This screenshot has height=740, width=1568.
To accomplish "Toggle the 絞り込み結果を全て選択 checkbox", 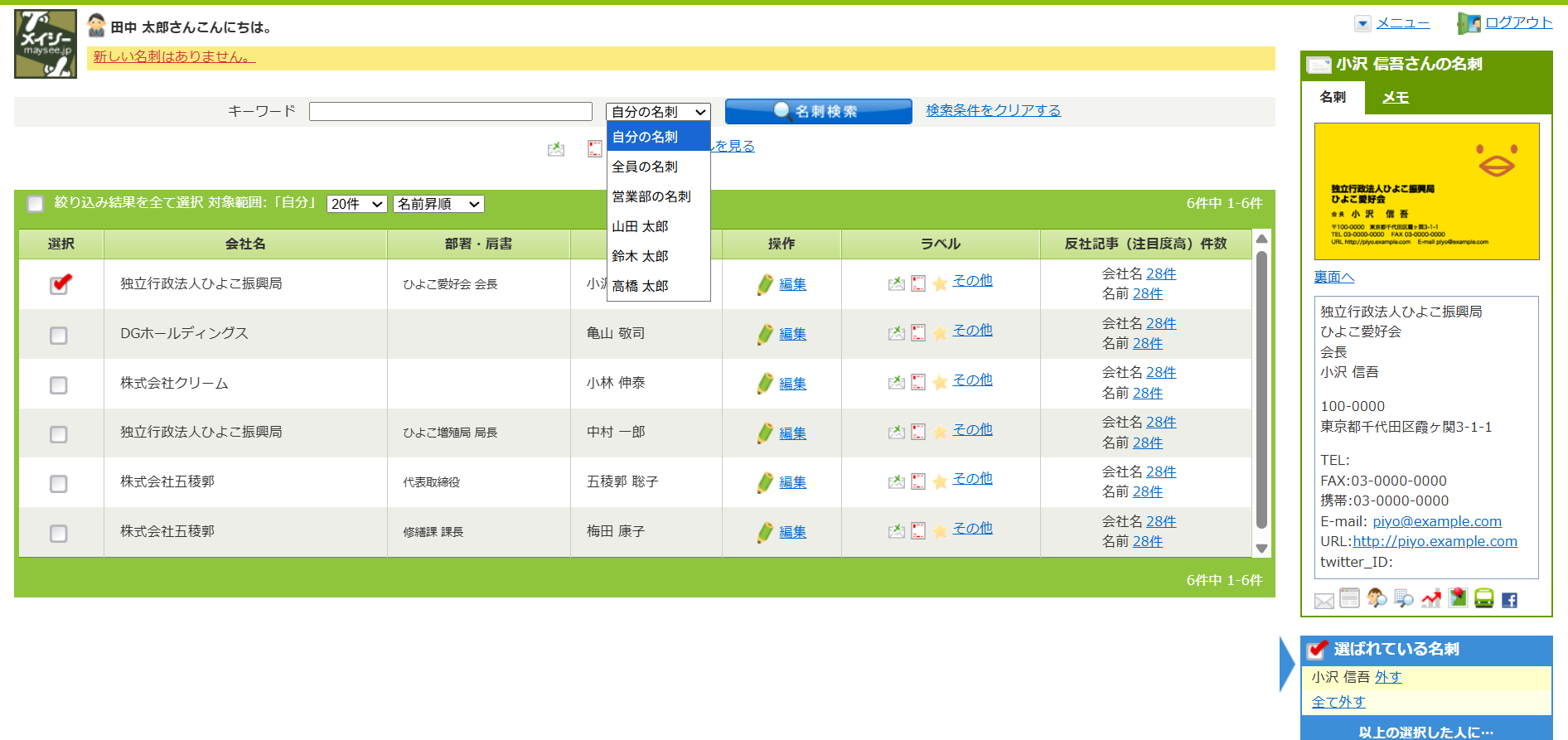I will [x=36, y=204].
